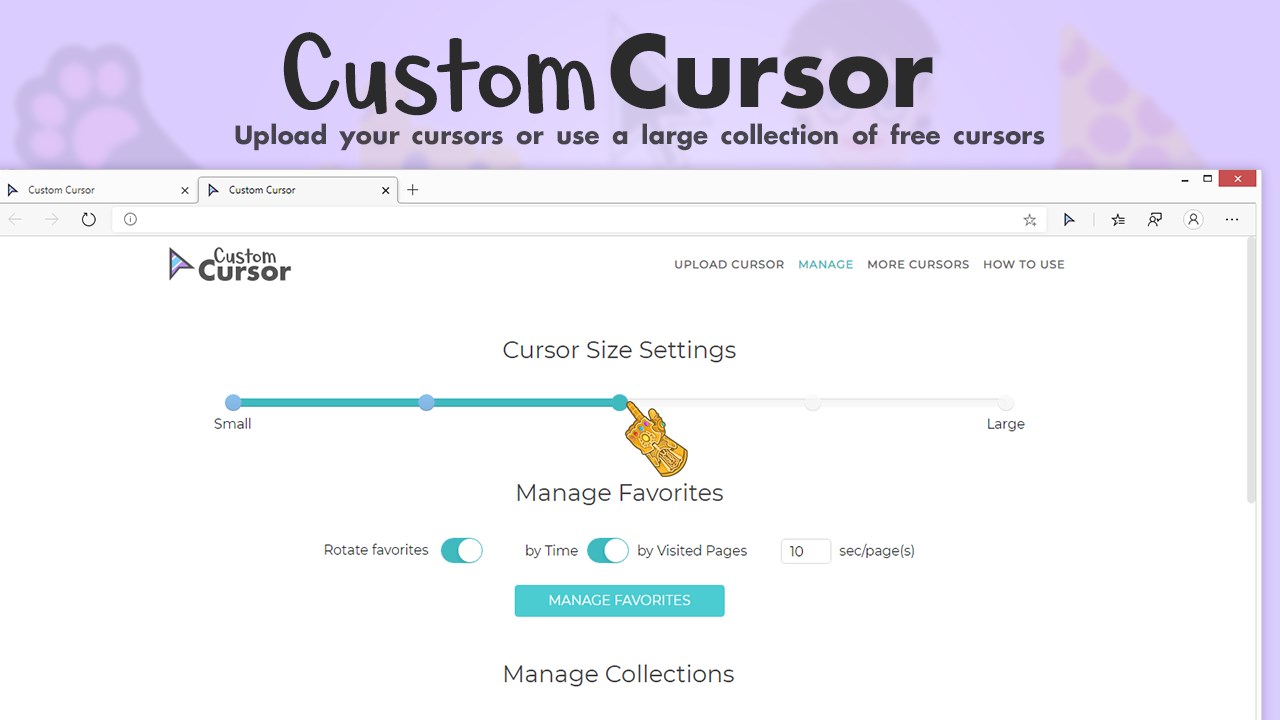This screenshot has height=720, width=1280.
Task: Toggle between by Time and by Visited Pages
Action: coord(608,551)
